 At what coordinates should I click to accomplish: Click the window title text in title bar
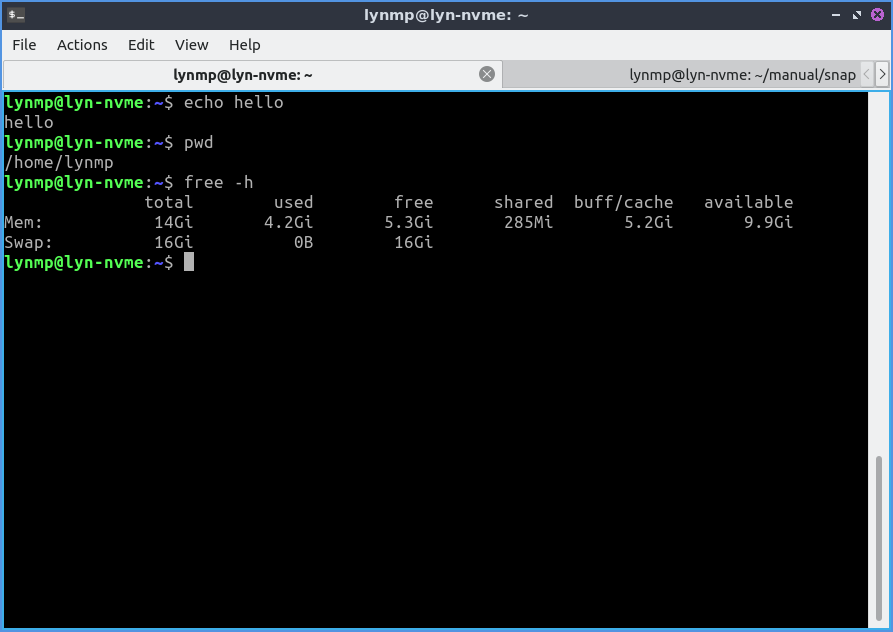click(446, 15)
